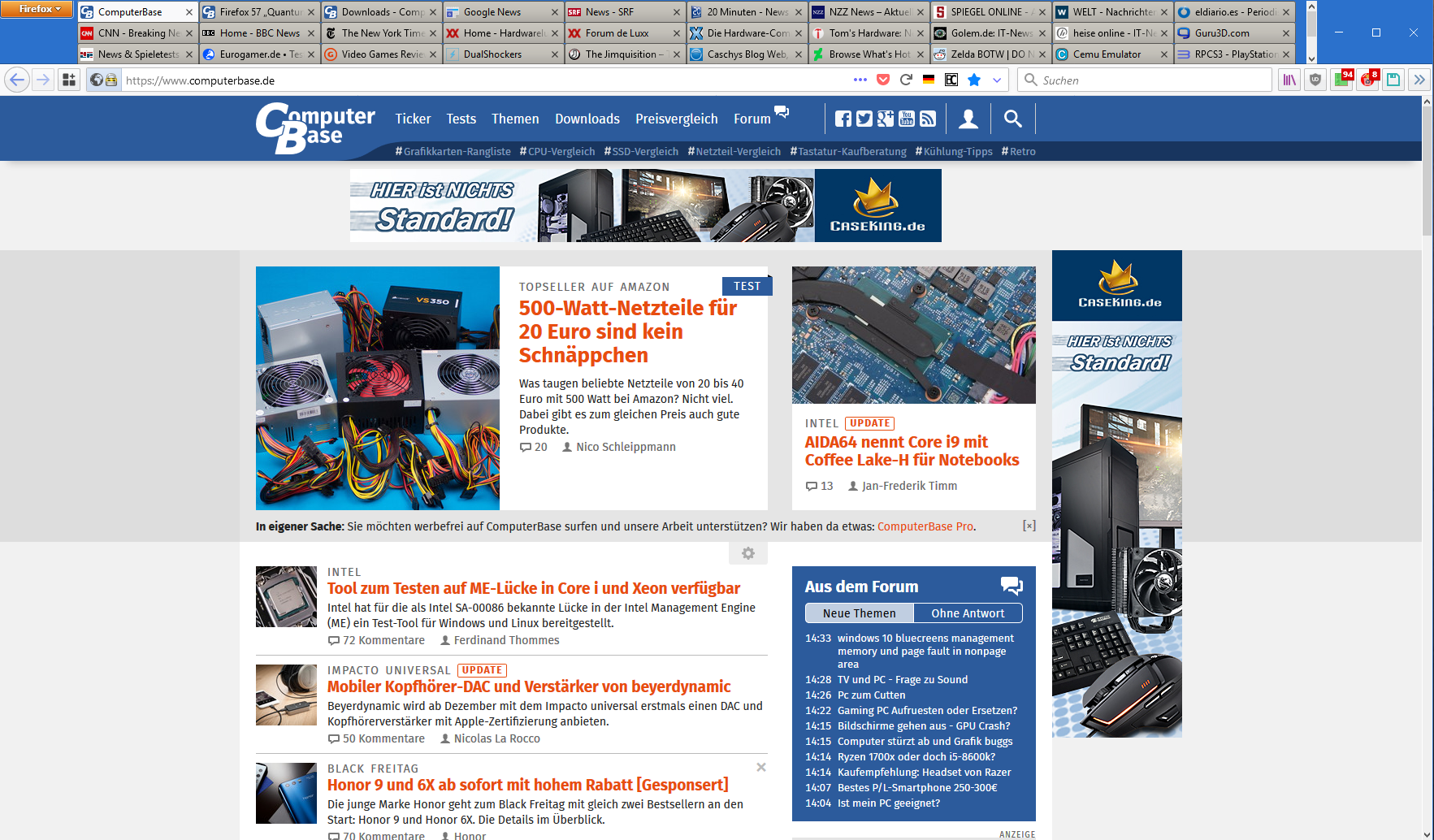Switch to the CNN - Breaking News tab
This screenshot has height=840, width=1434.
click(x=137, y=33)
